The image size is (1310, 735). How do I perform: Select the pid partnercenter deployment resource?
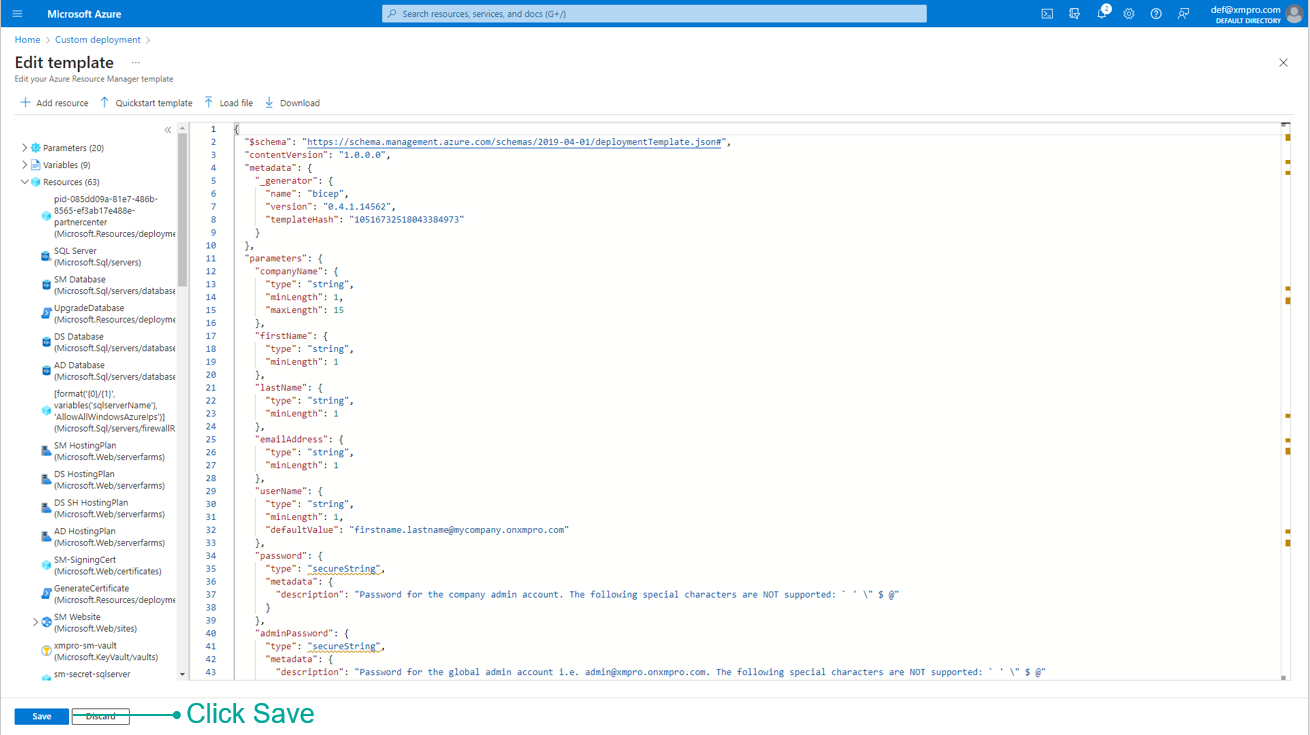click(x=115, y=216)
